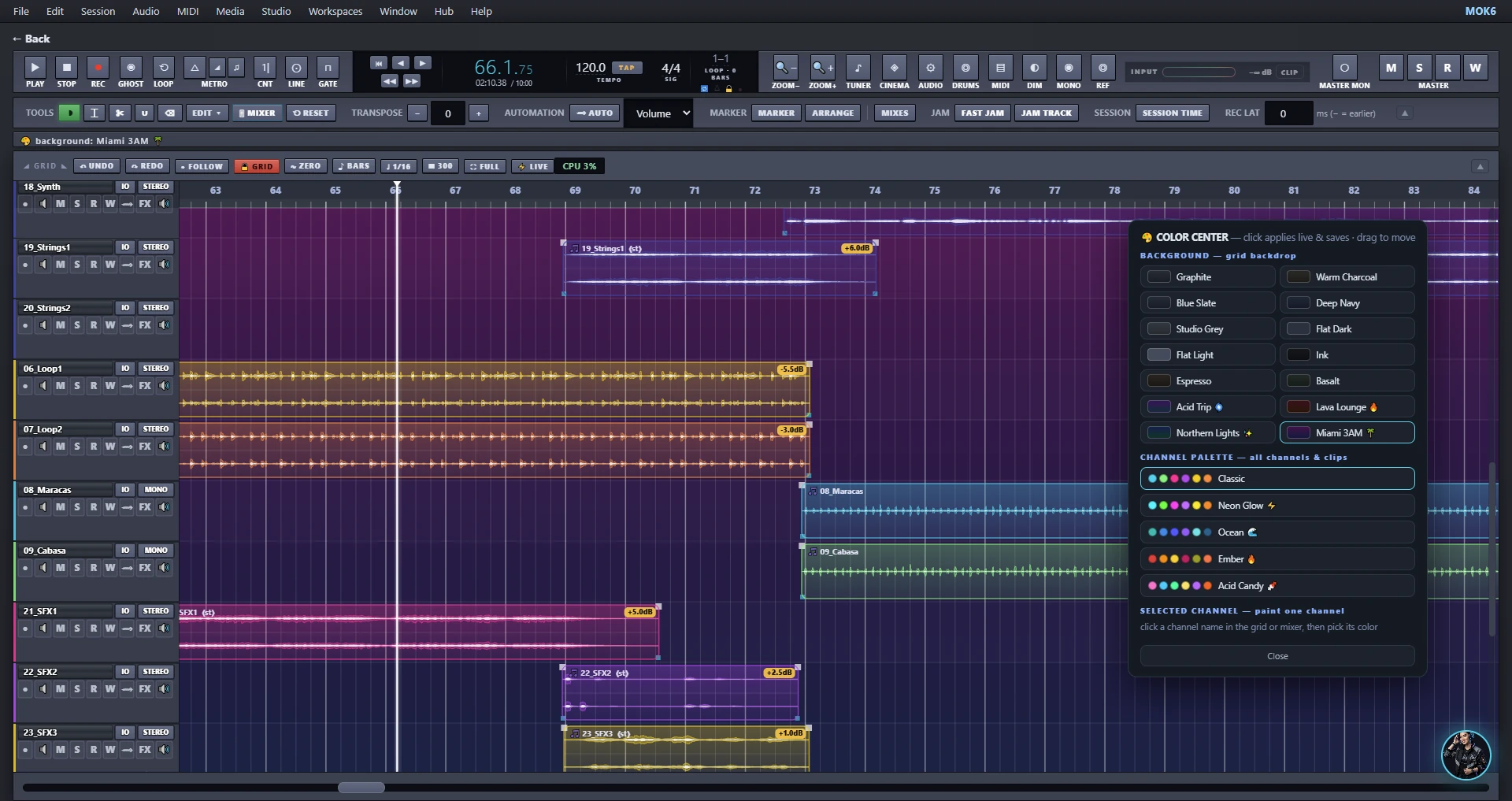This screenshot has width=1512, height=801.
Task: Toggle MASTER MON circle button
Action: pos(1344,68)
